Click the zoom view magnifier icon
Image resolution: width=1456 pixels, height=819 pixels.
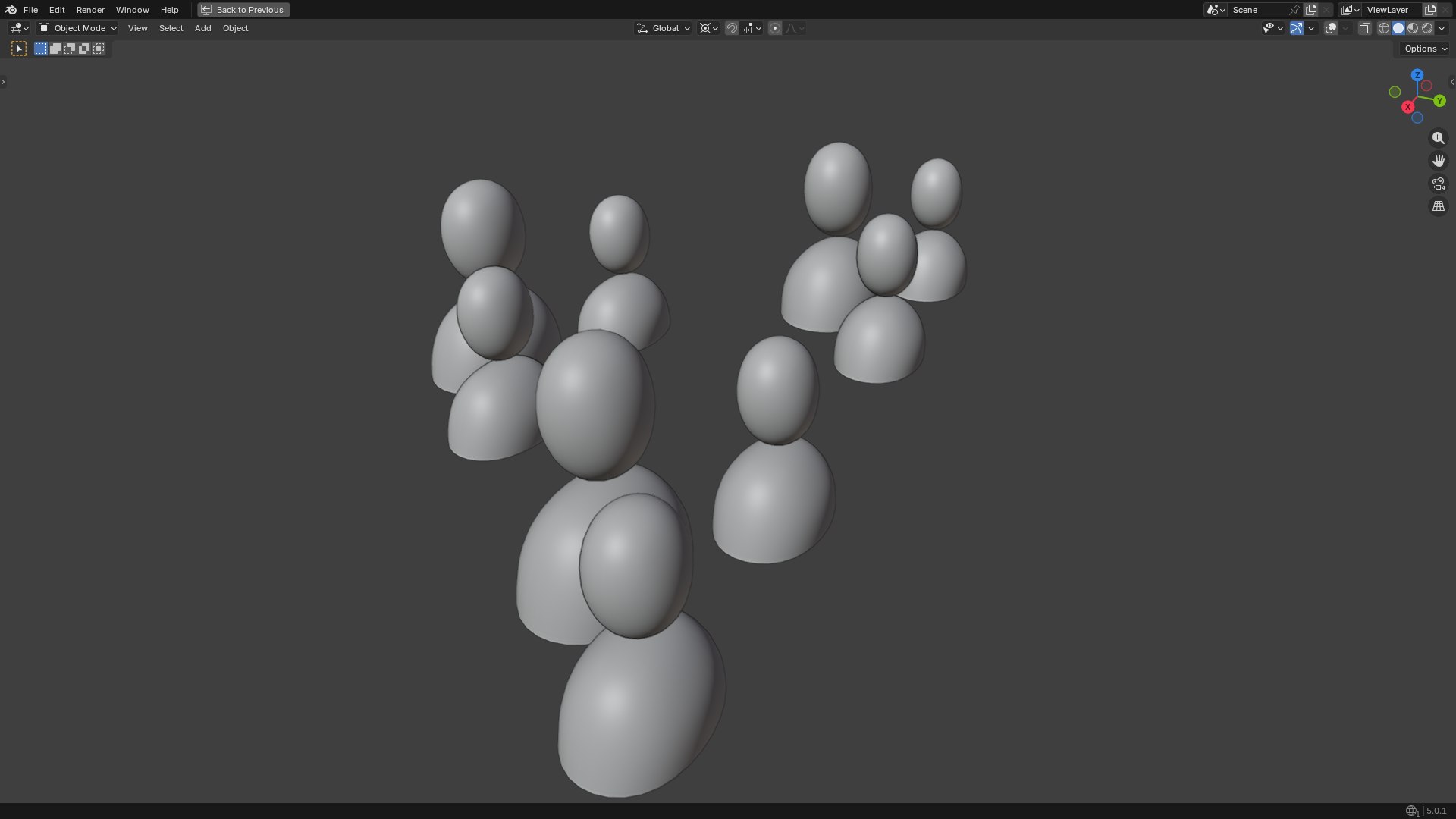[x=1439, y=138]
